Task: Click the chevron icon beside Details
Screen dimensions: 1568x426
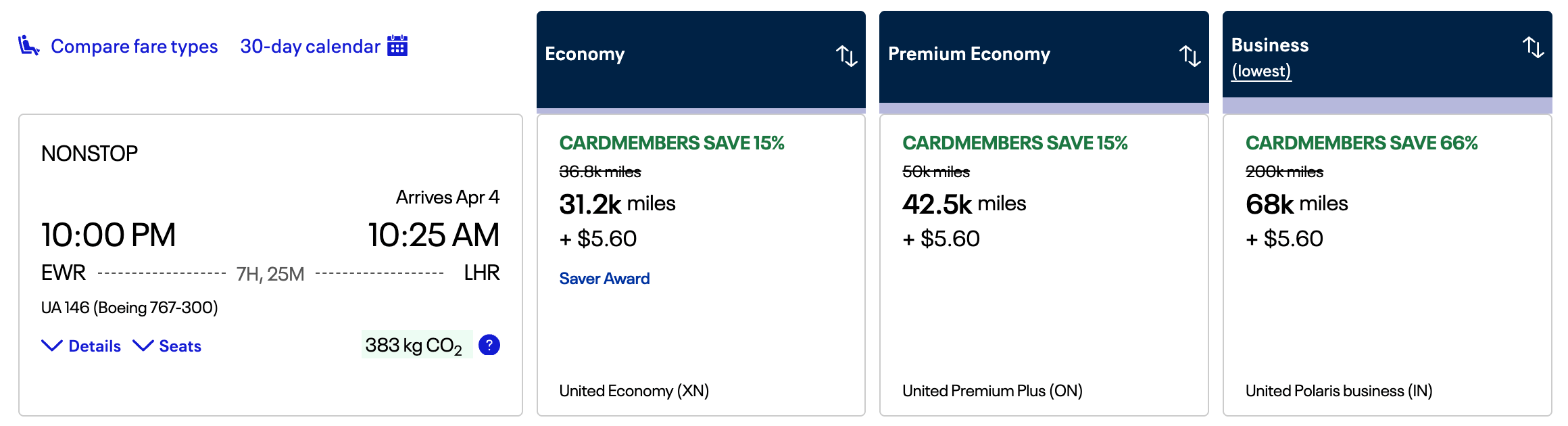Action: point(52,346)
